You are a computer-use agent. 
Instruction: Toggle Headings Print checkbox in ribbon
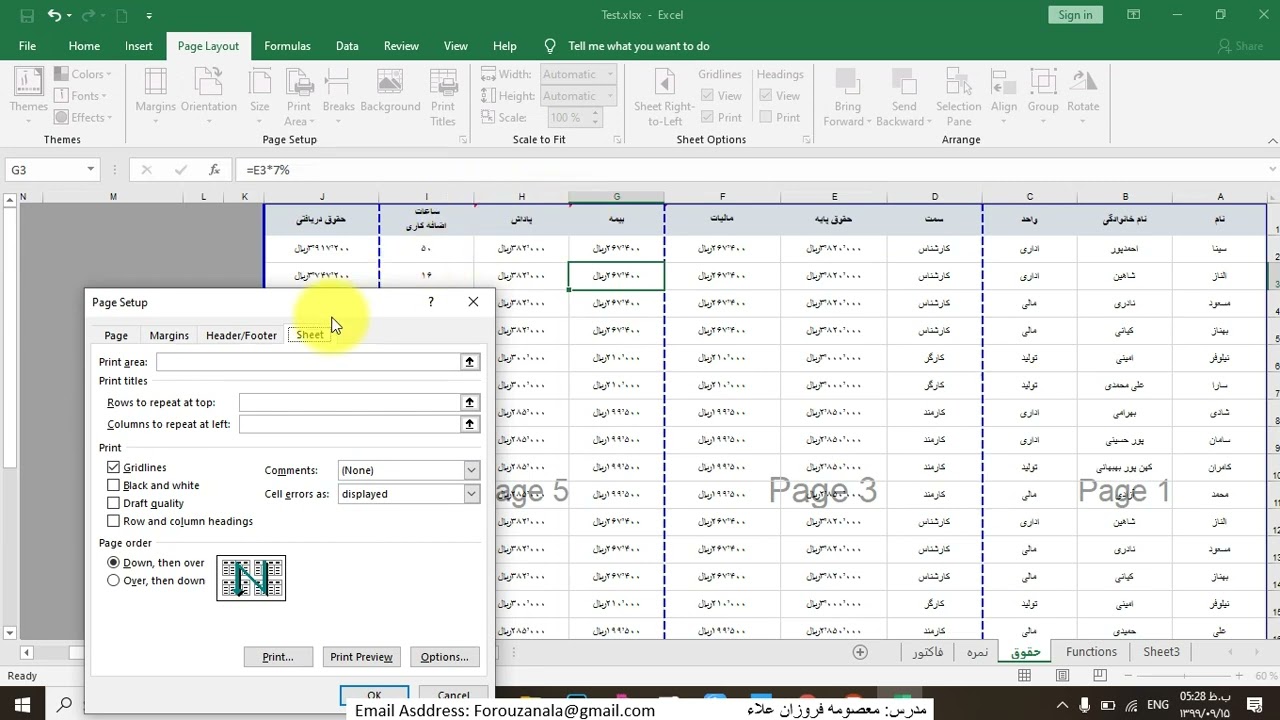(x=765, y=117)
